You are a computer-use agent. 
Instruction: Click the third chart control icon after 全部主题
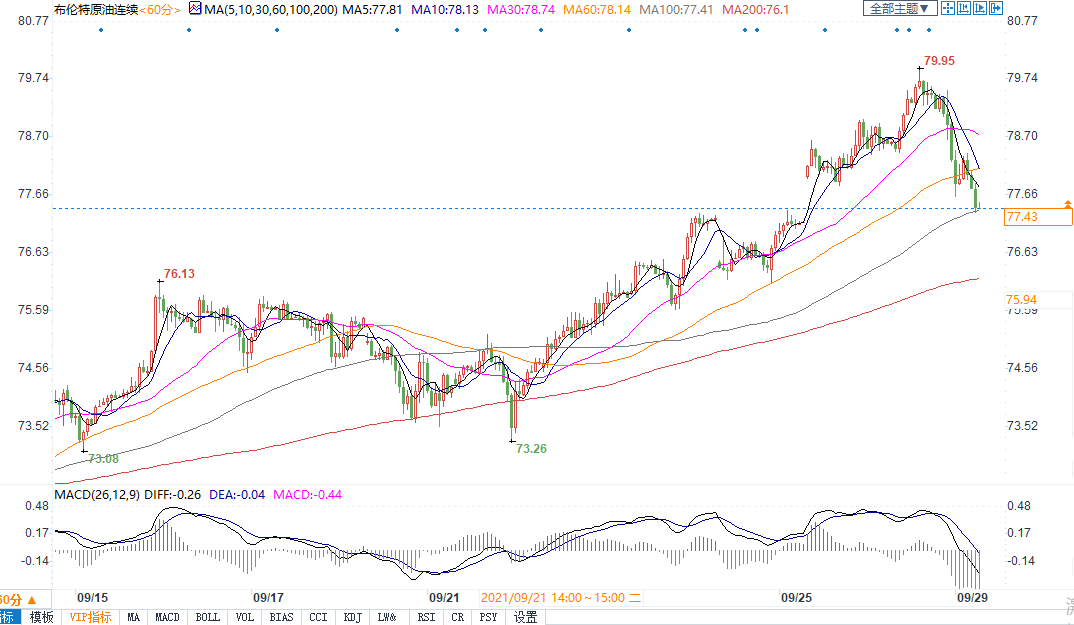point(980,9)
